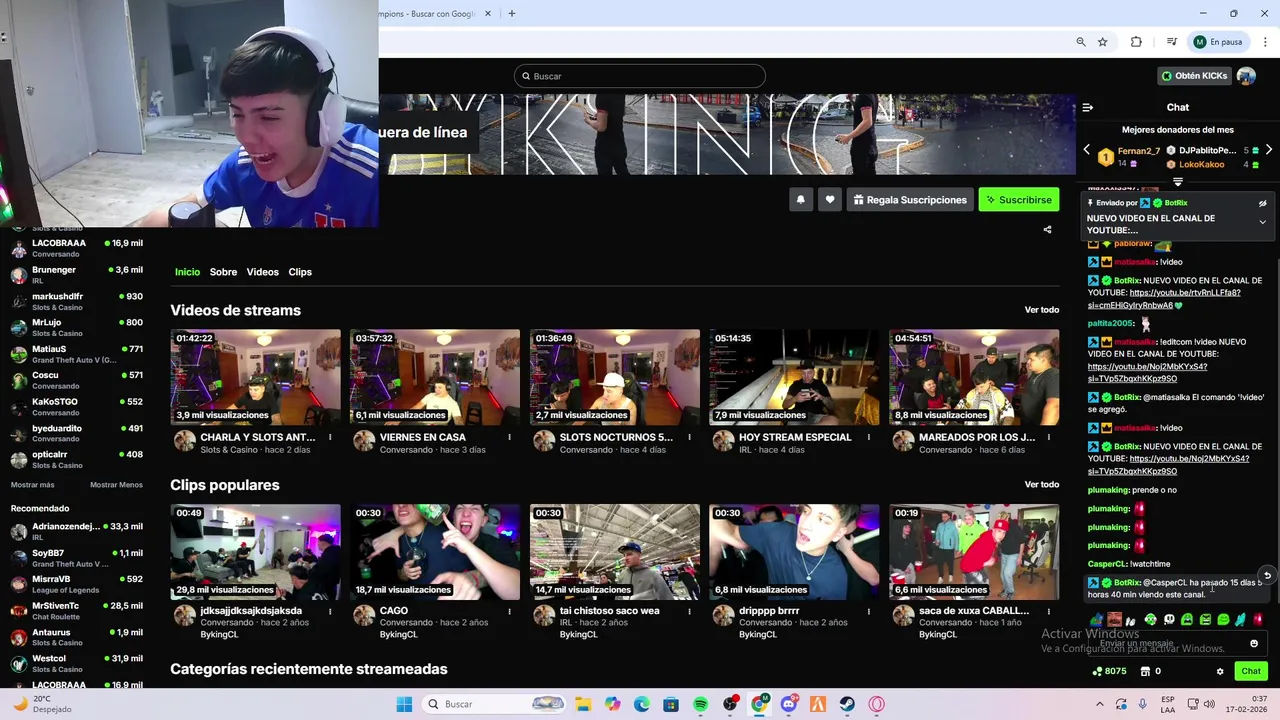Insert the red gem emote

(x=1258, y=620)
